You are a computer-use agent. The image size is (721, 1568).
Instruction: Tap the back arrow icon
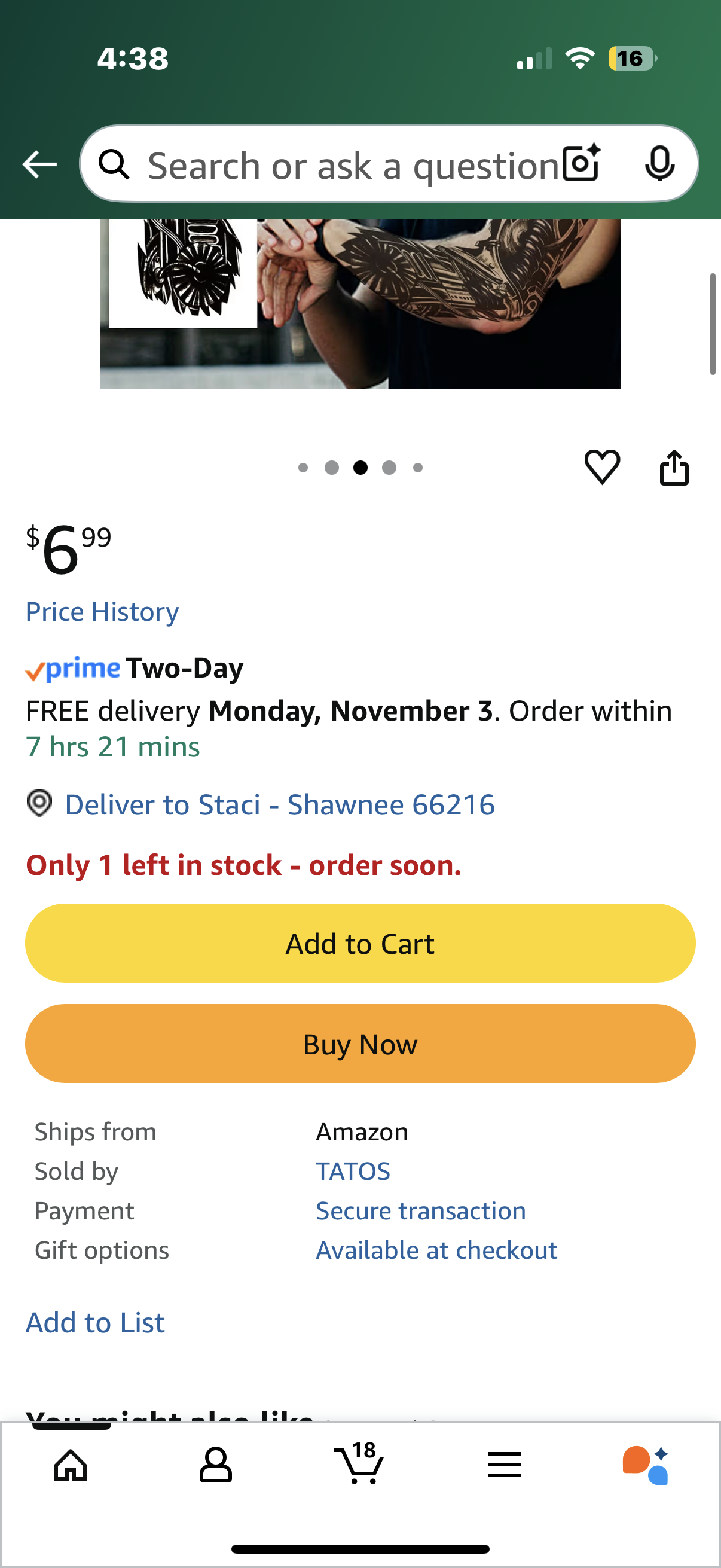point(39,164)
